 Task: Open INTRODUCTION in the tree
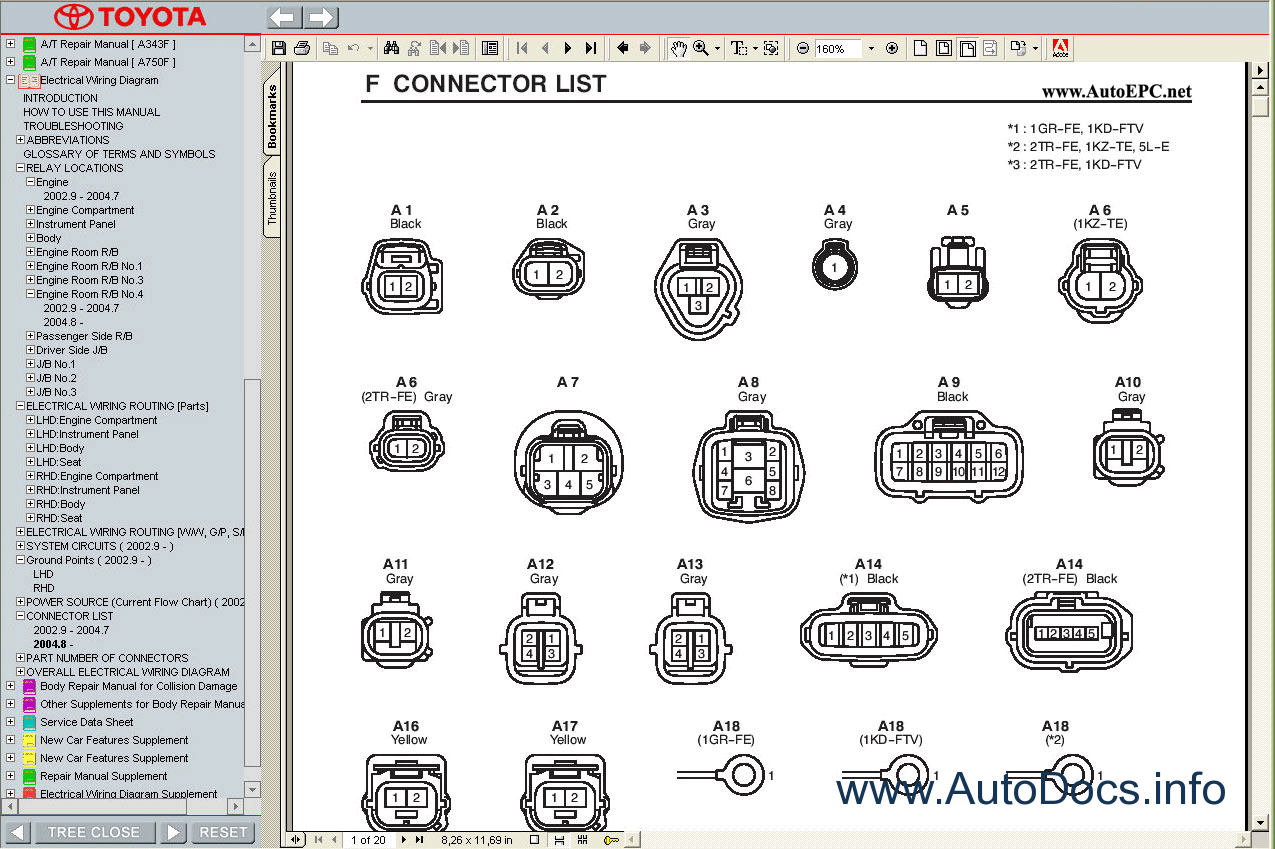pos(60,98)
